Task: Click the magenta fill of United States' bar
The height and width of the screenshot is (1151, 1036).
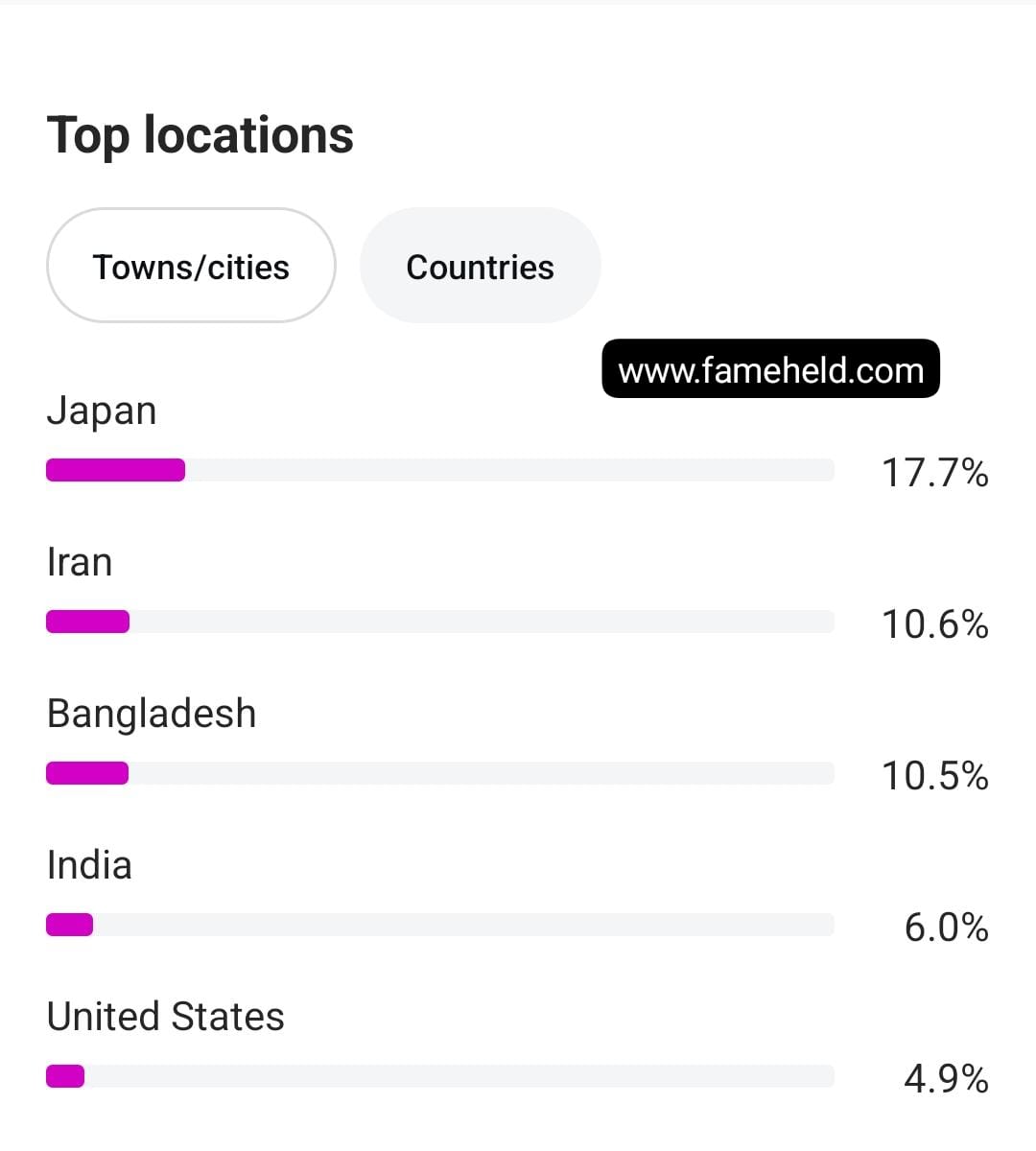Action: 65,1076
